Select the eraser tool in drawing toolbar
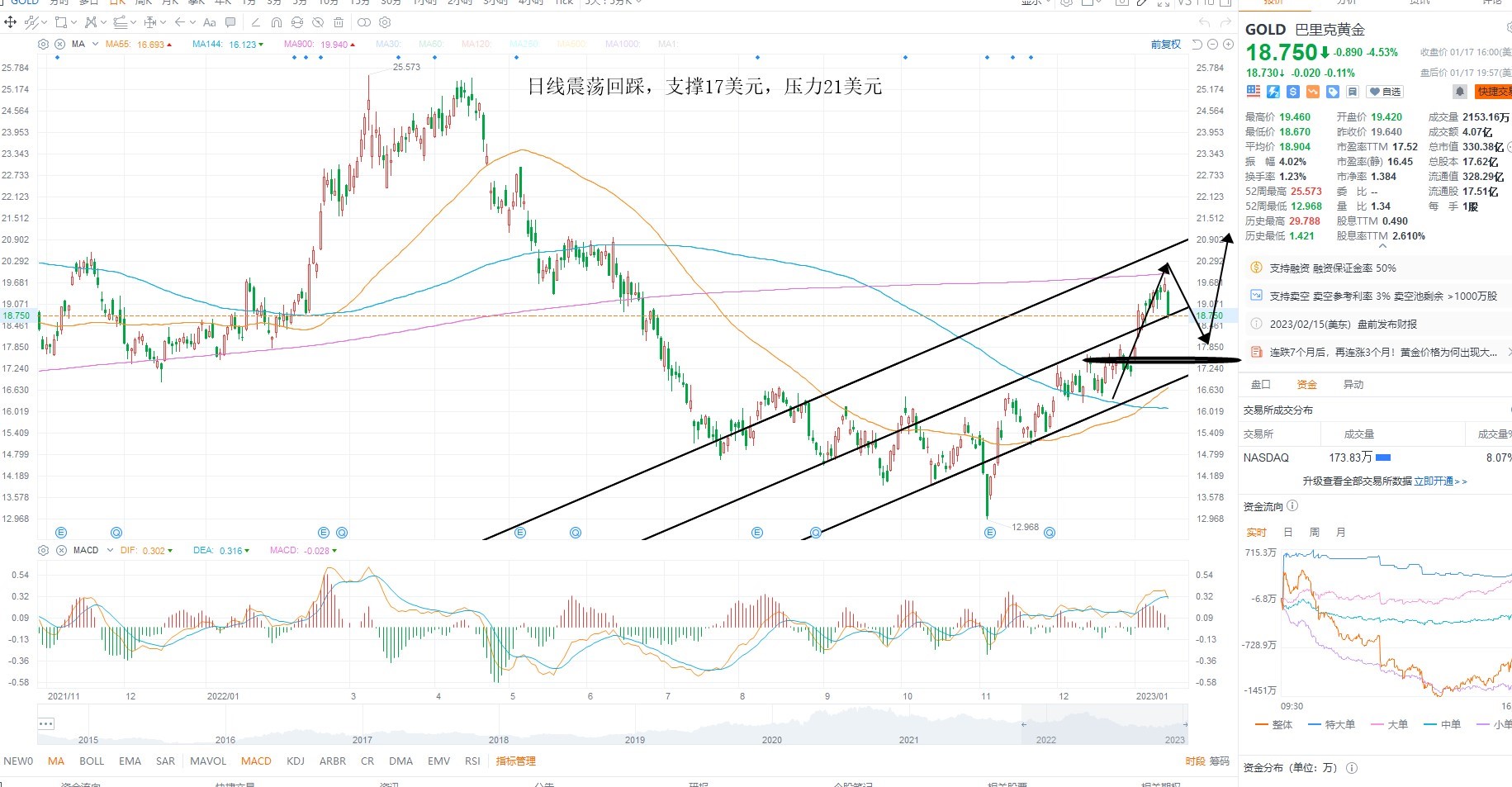1512x787 pixels. click(x=255, y=22)
